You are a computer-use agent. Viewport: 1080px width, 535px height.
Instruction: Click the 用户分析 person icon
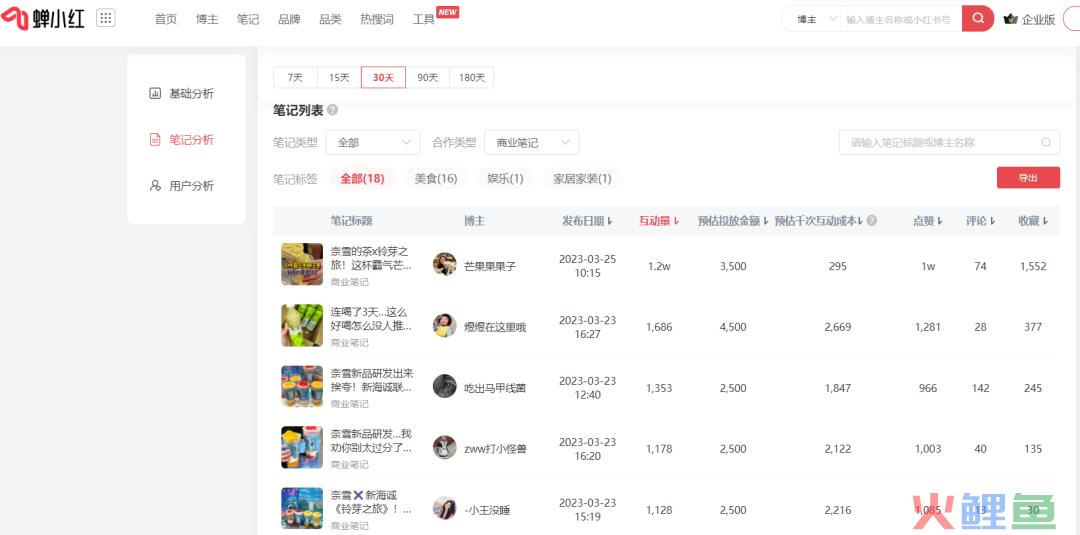(x=155, y=185)
